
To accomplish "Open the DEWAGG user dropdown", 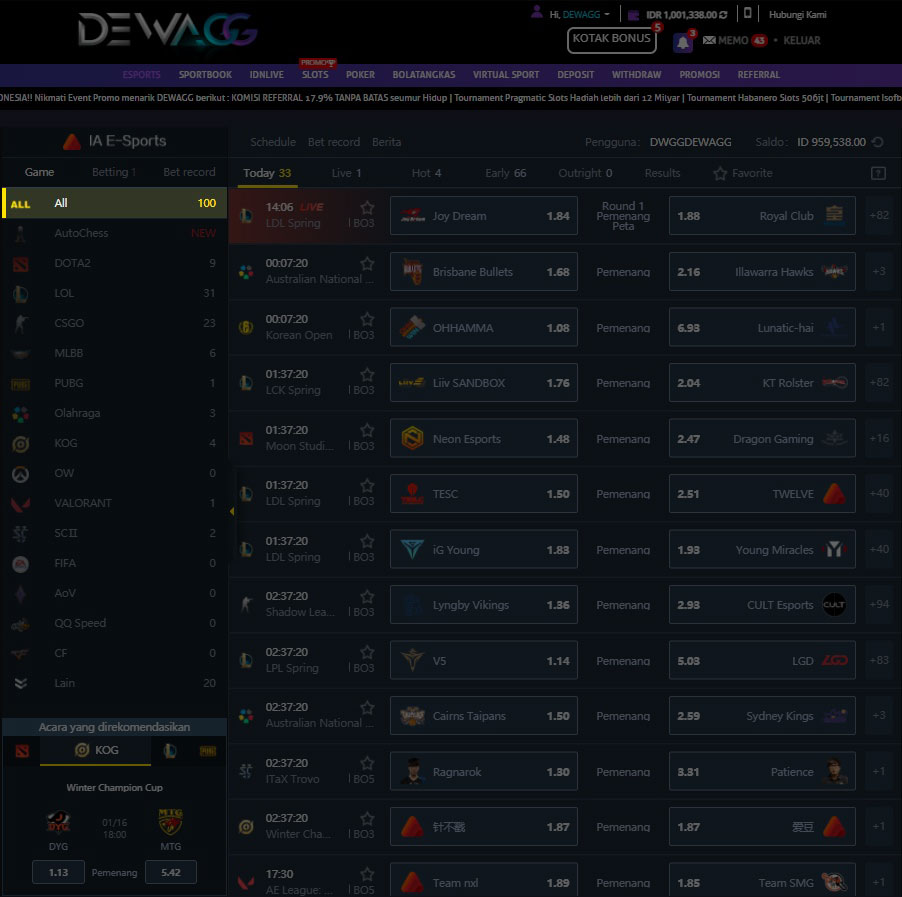I will 586,14.
